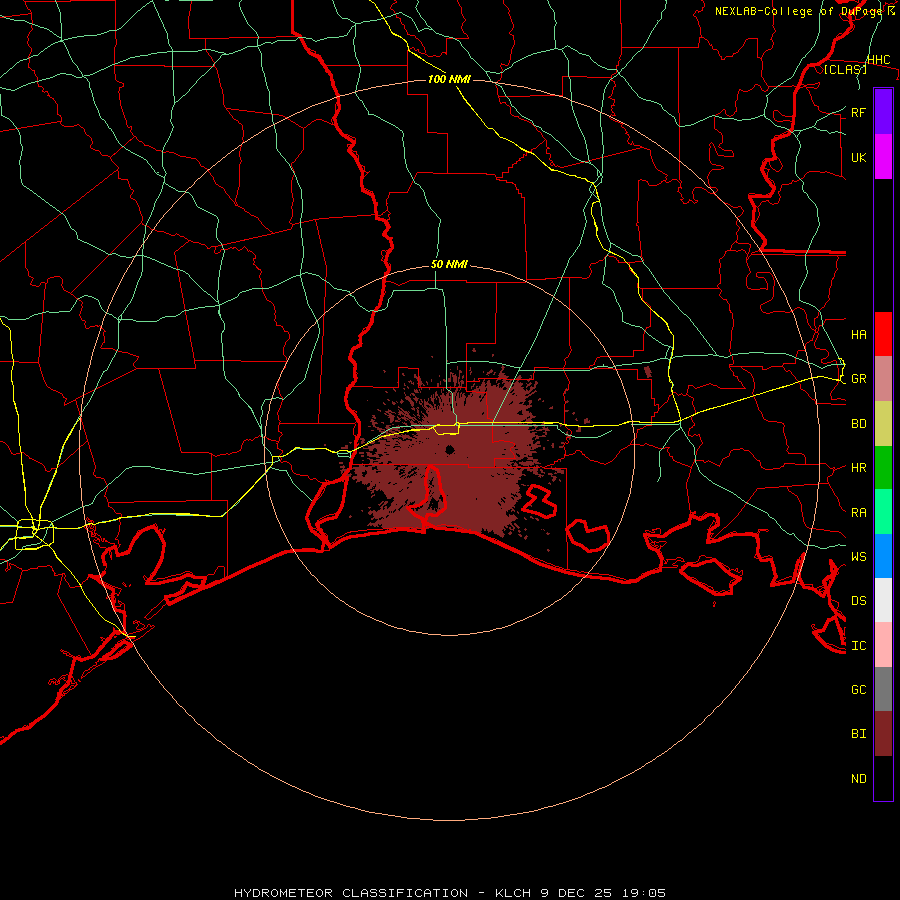Click the GR legend label
The height and width of the screenshot is (900, 900).
(x=858, y=379)
